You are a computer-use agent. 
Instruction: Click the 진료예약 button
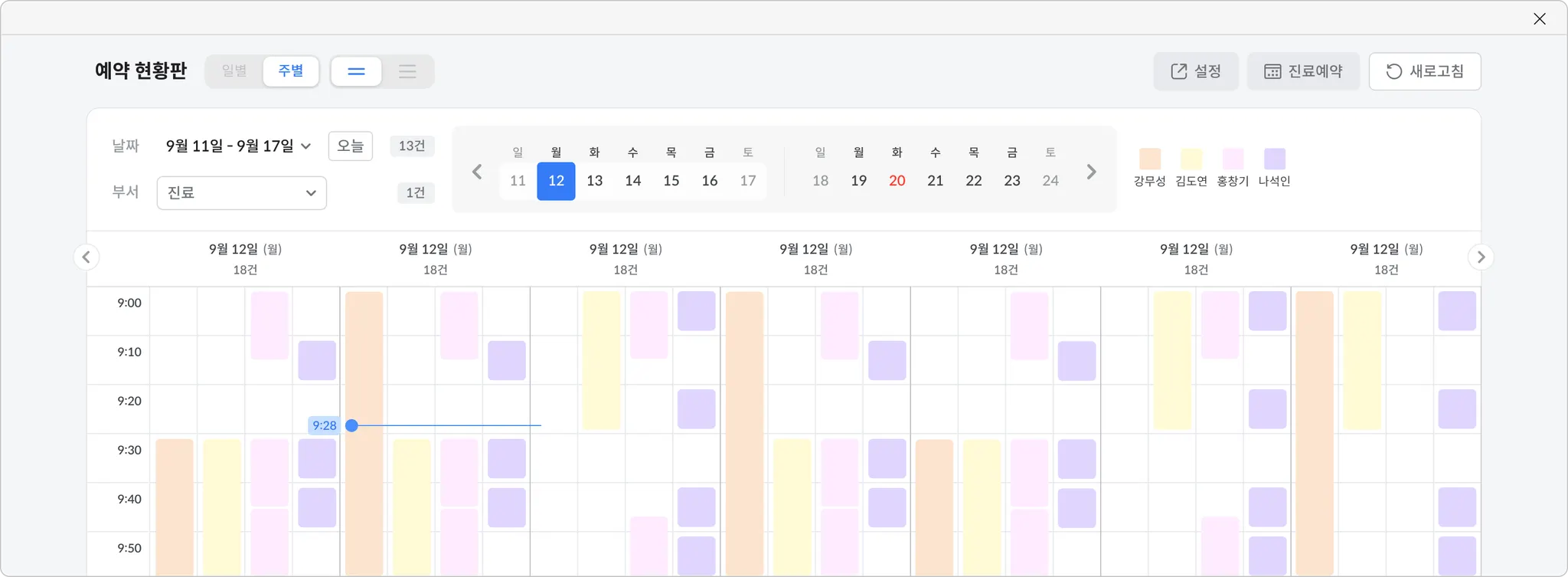[1303, 71]
